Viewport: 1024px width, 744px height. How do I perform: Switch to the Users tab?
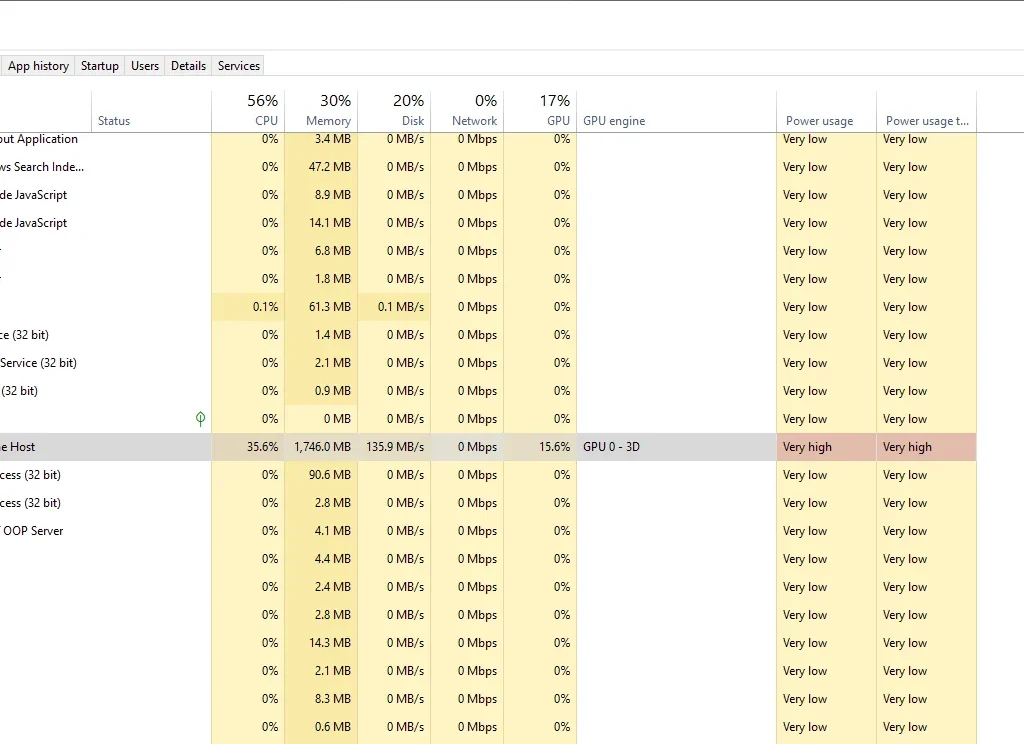[x=144, y=65]
